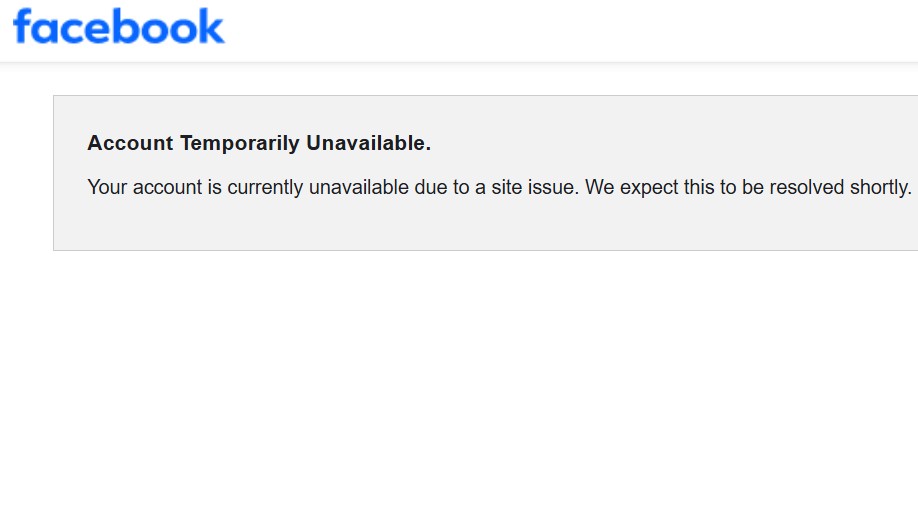Click the white header bar beside the logo

coord(570,30)
